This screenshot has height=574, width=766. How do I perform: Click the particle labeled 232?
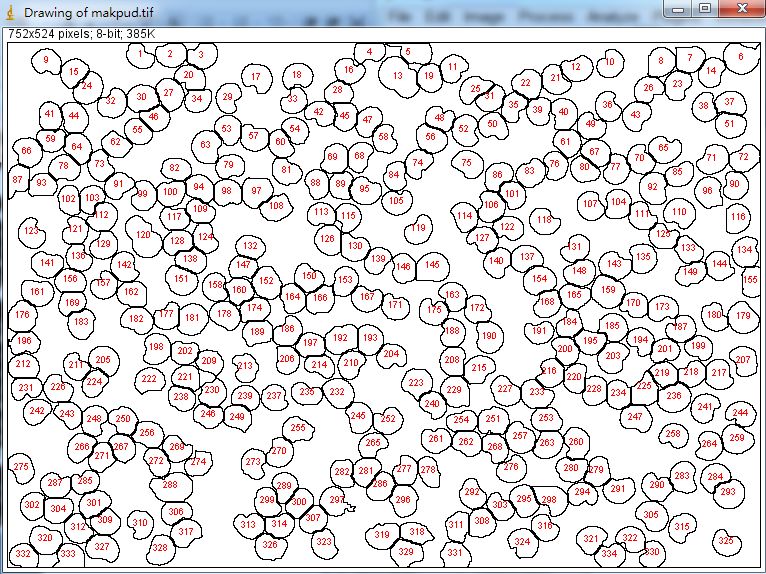click(338, 393)
